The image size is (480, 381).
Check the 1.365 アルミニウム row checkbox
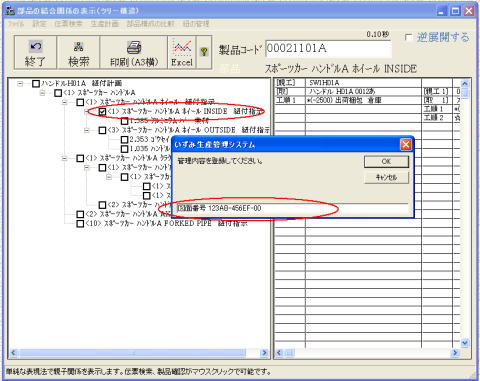(124, 121)
